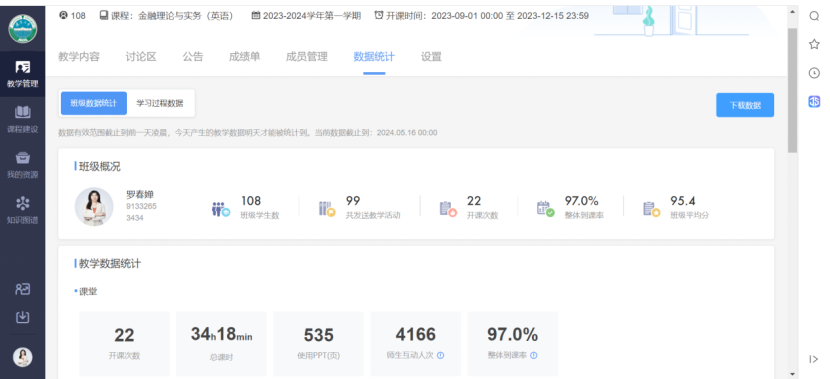Click the course book icon beside 课程

click(104, 15)
